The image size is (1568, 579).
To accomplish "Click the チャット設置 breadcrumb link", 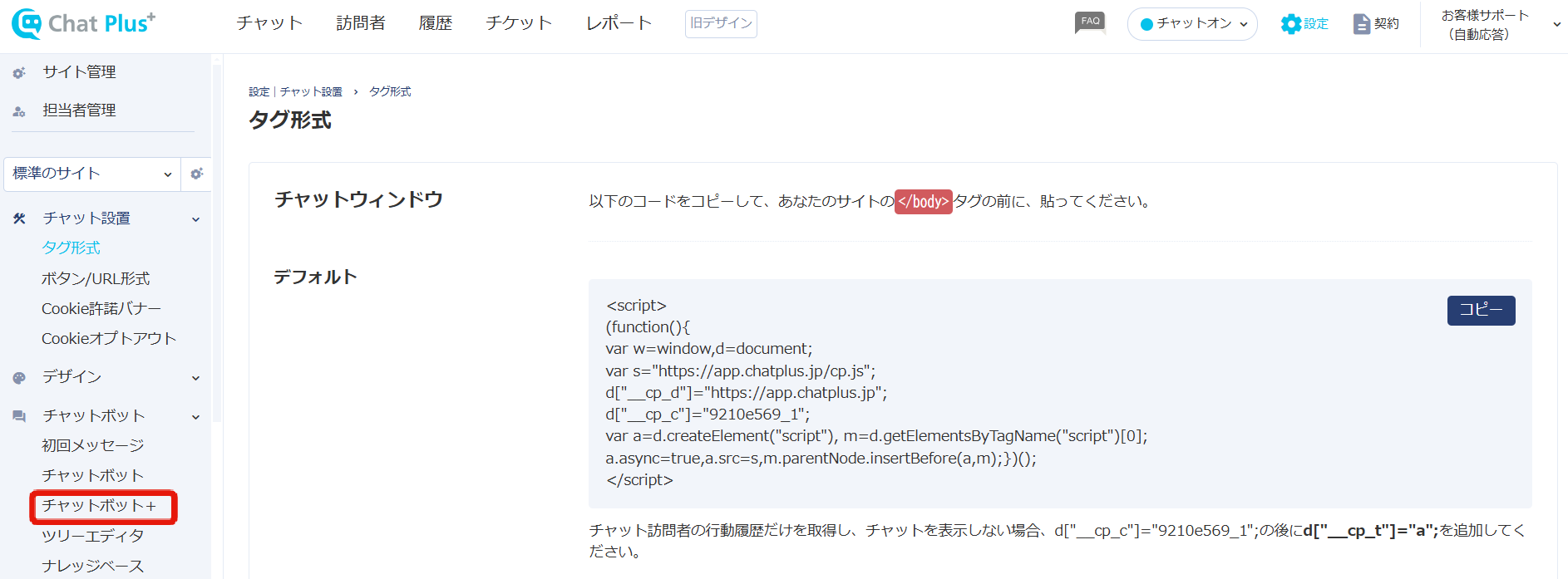I will [311, 91].
